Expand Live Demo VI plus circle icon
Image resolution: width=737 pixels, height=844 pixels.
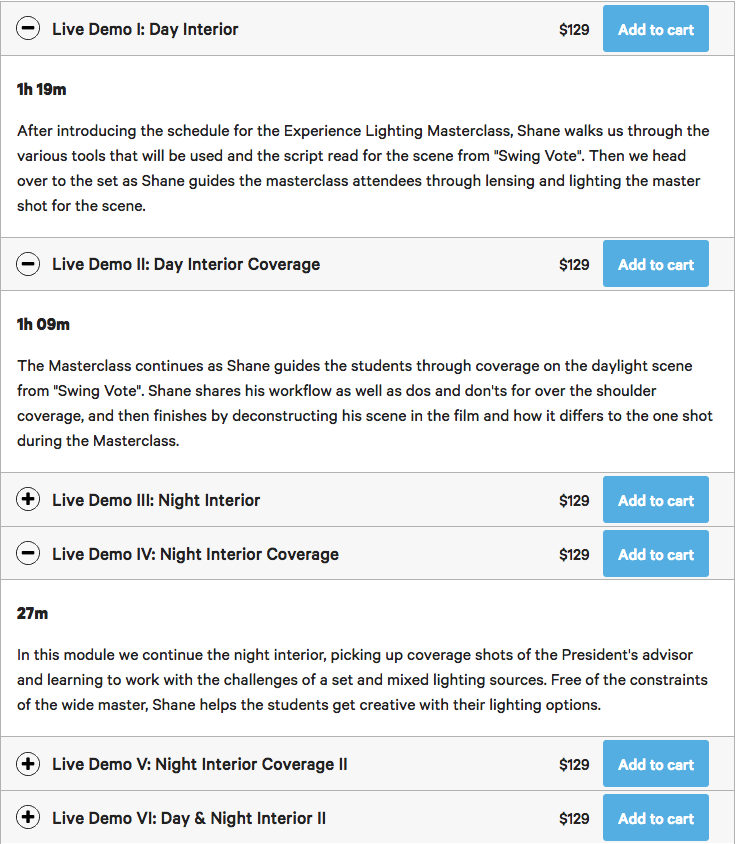(29, 818)
